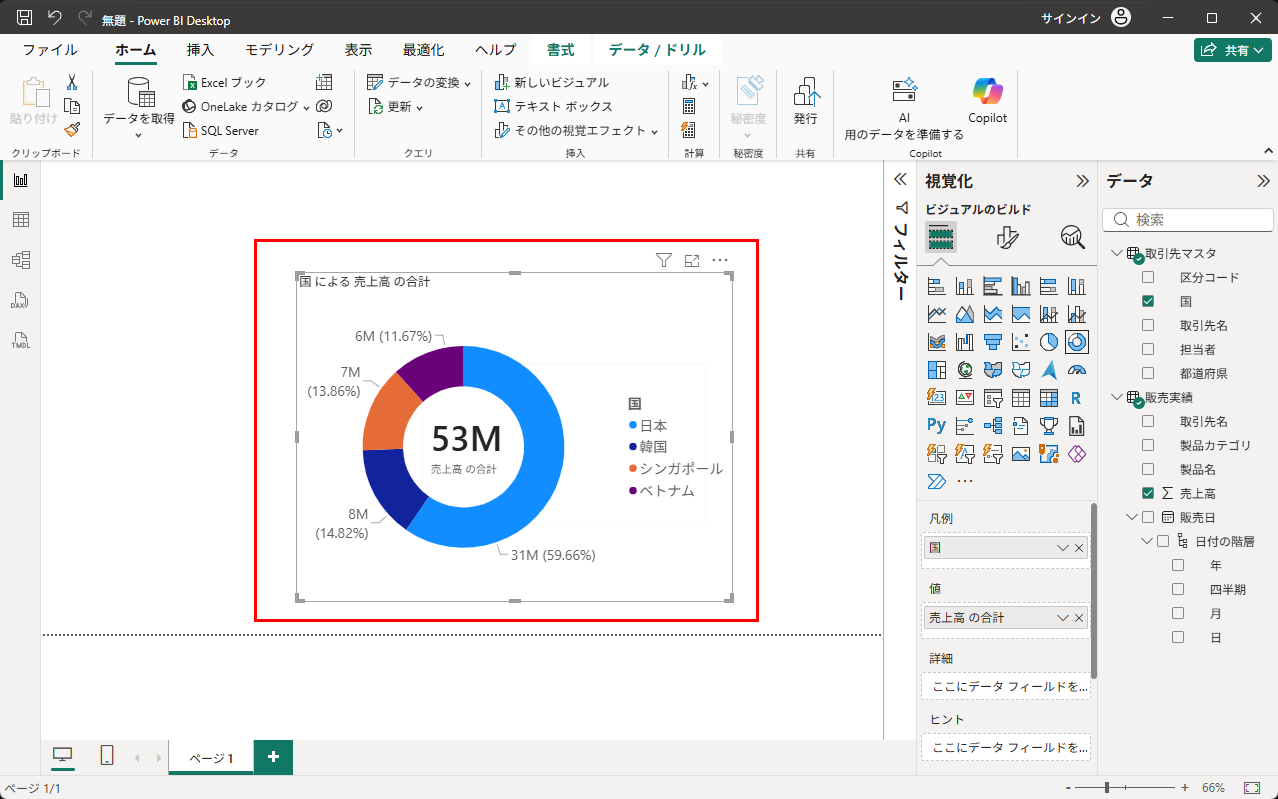The image size is (1278, 799).
Task: Add a new page with plus button
Action: pos(273,757)
